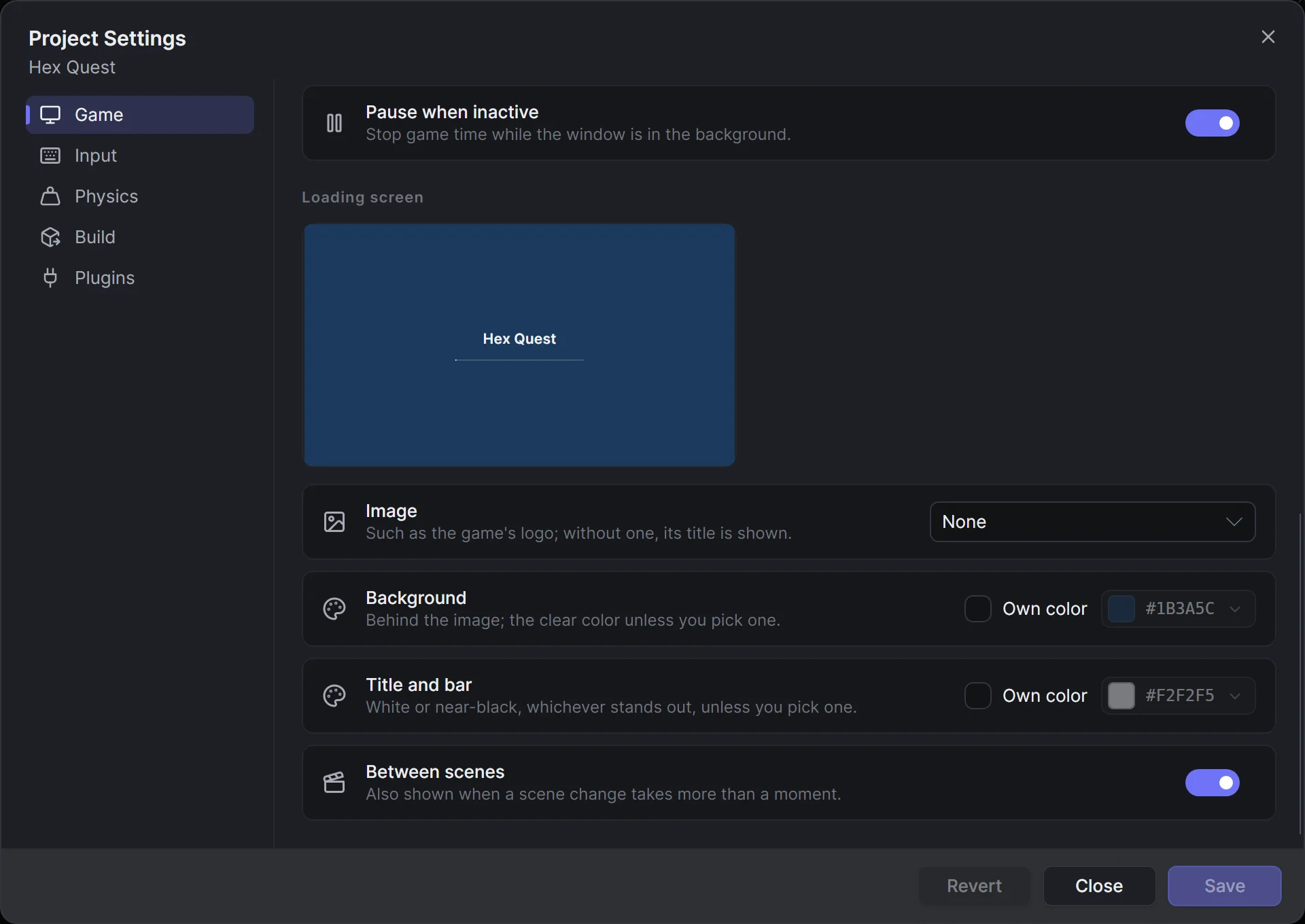The image size is (1305, 924).
Task: Click the dark blue Background color swatch
Action: [1121, 609]
